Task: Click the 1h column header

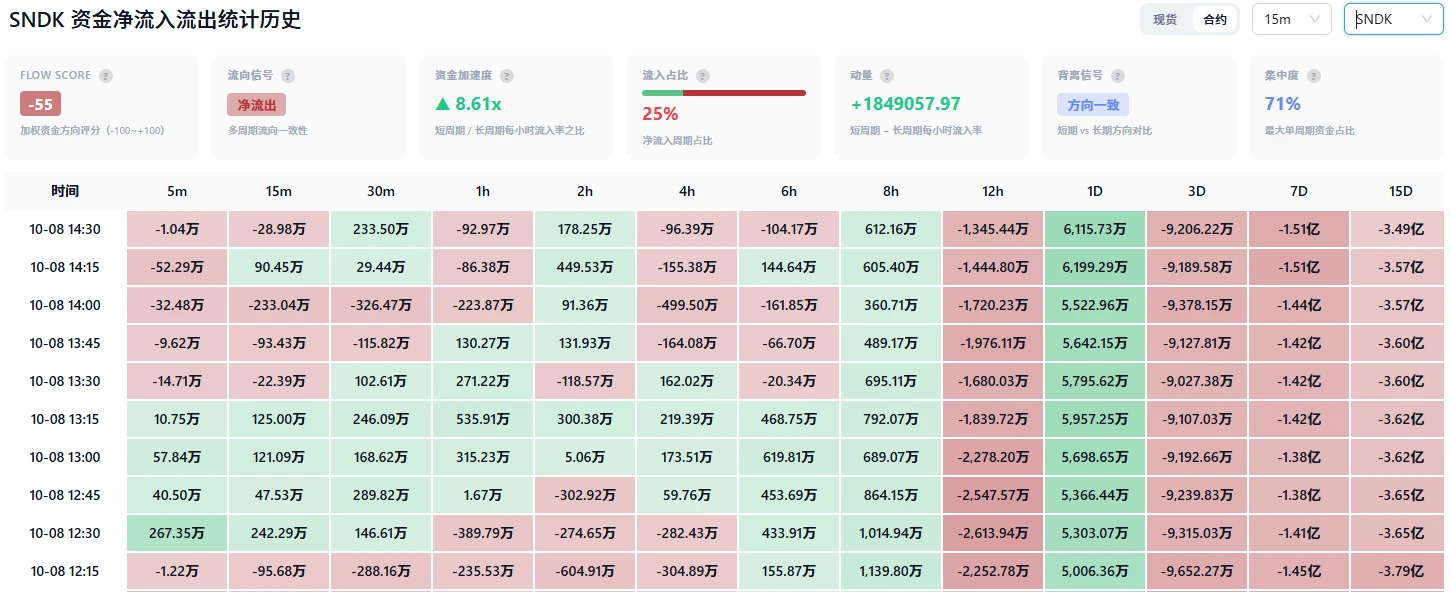Action: 483,191
